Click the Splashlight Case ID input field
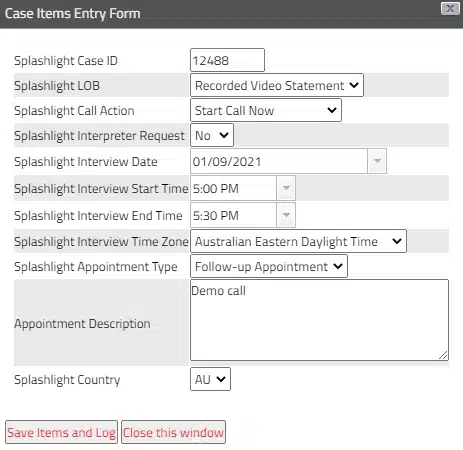The width and height of the screenshot is (463, 450). (227, 60)
